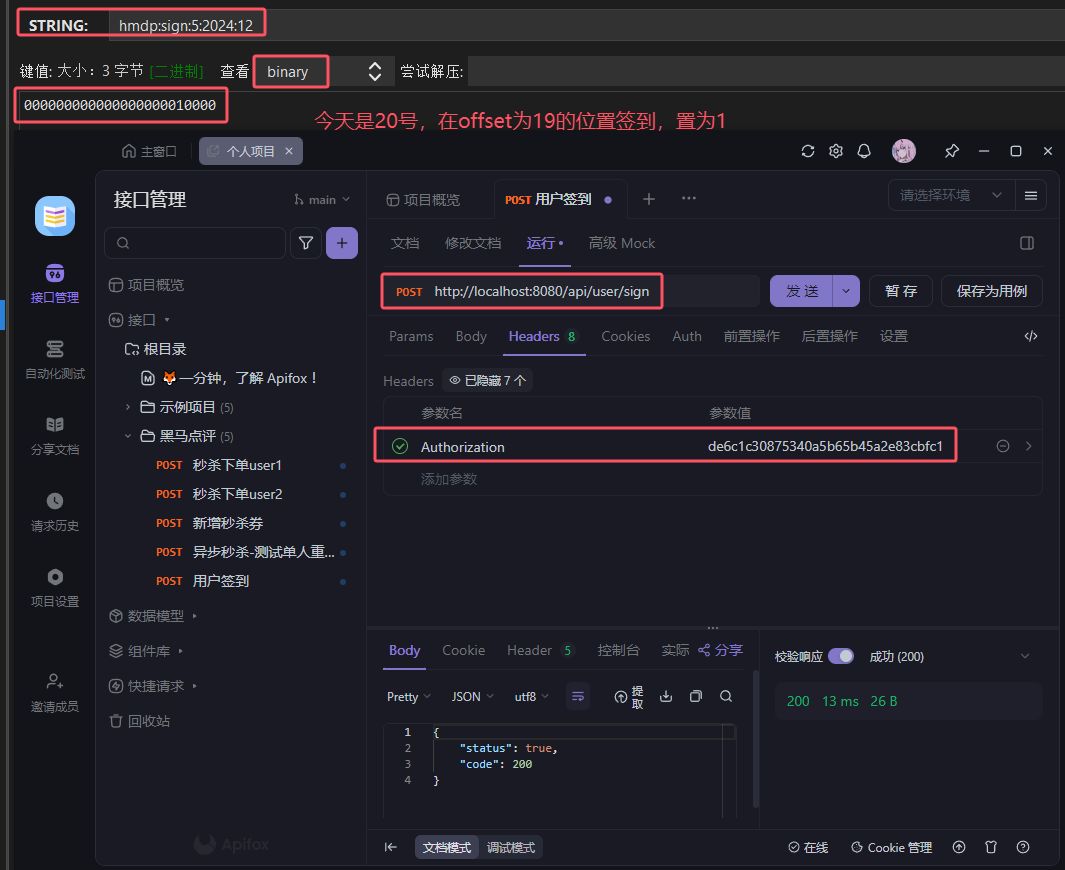Image resolution: width=1065 pixels, height=870 pixels.
Task: Collapse the sidebar with arrow icon
Action: pyautogui.click(x=391, y=847)
